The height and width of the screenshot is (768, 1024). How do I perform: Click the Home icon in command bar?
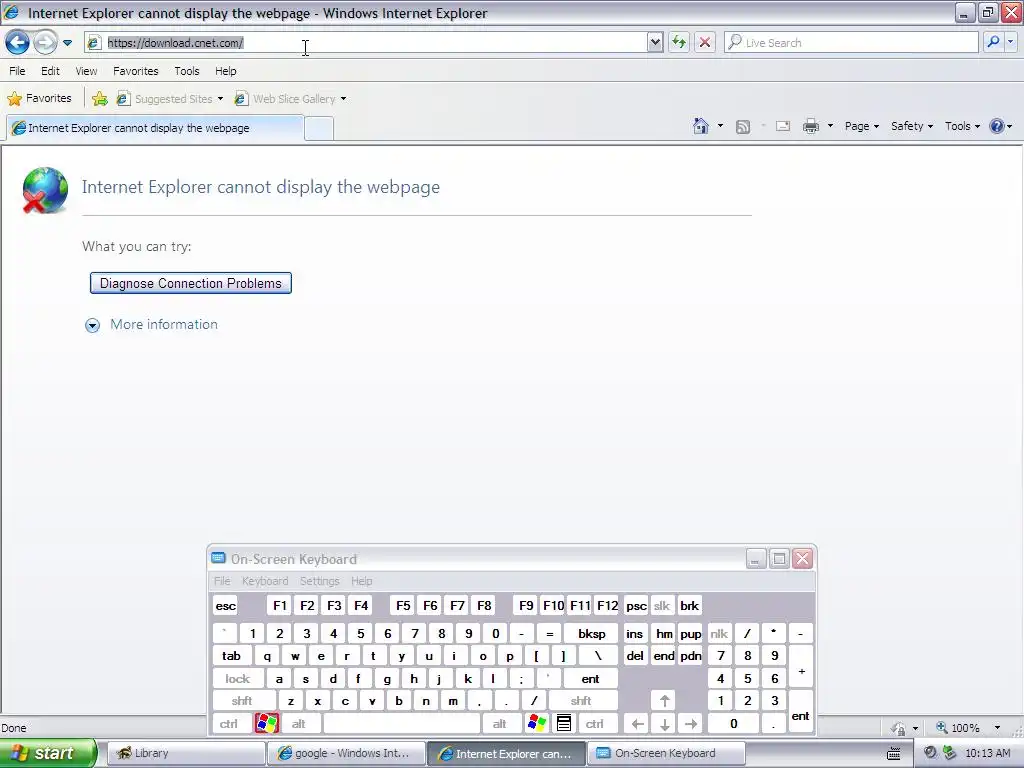tap(701, 126)
